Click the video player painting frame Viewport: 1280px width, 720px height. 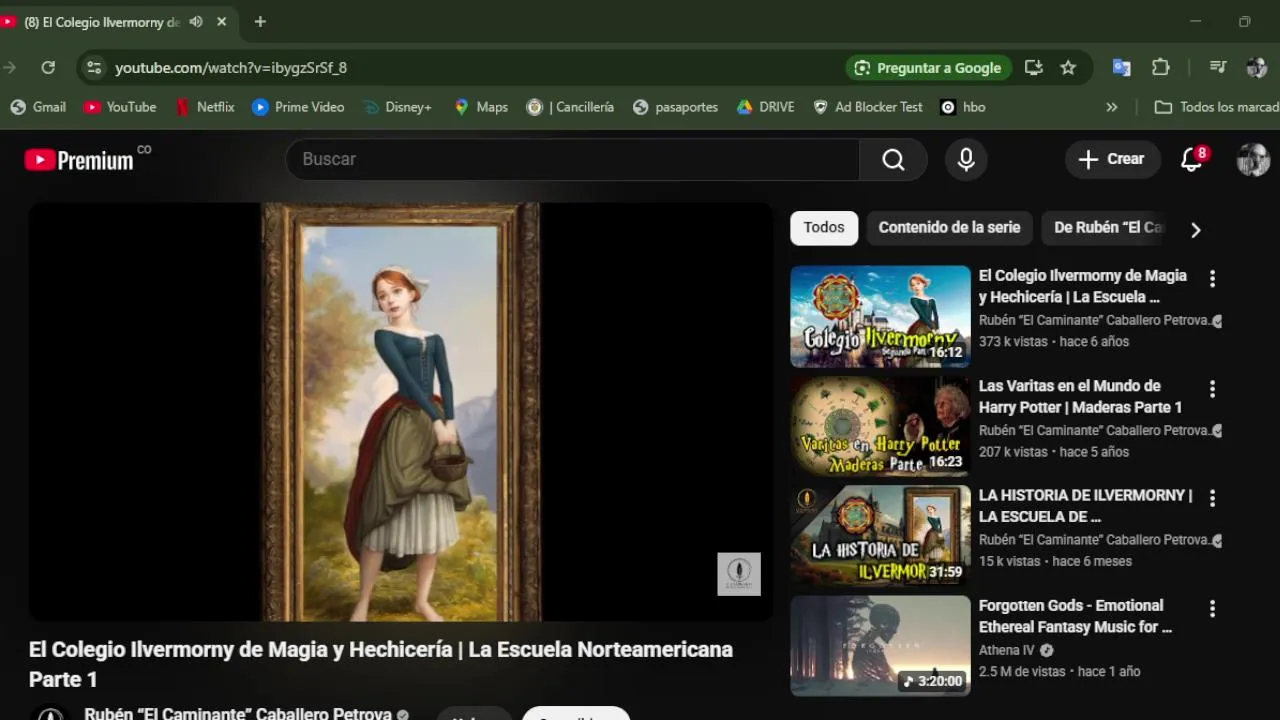(400, 412)
